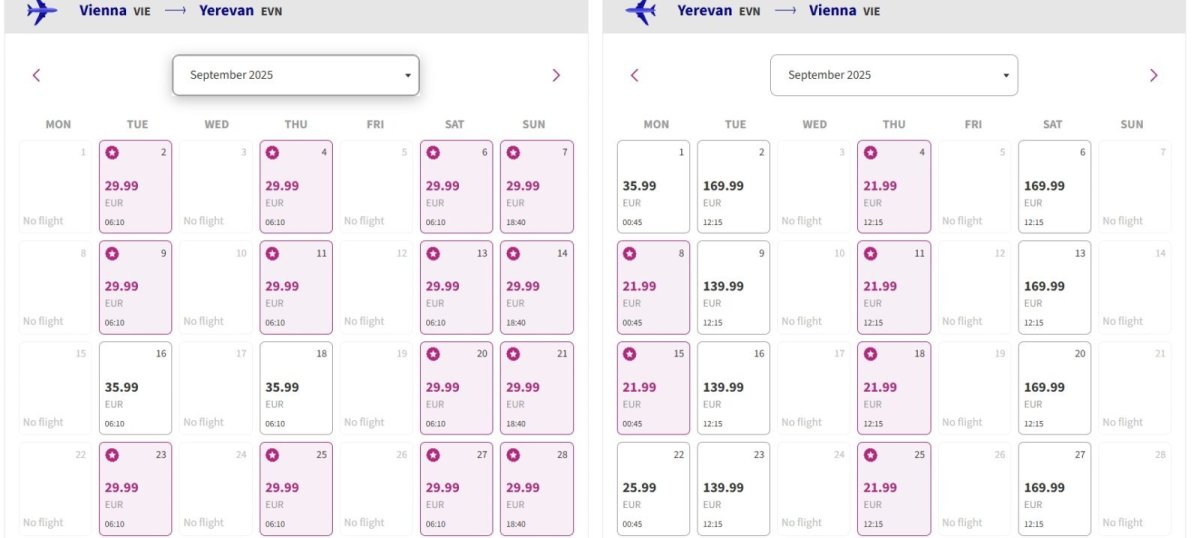The image size is (1200, 538).
Task: Click star discount icon on outbound September 2
Action: tap(112, 153)
